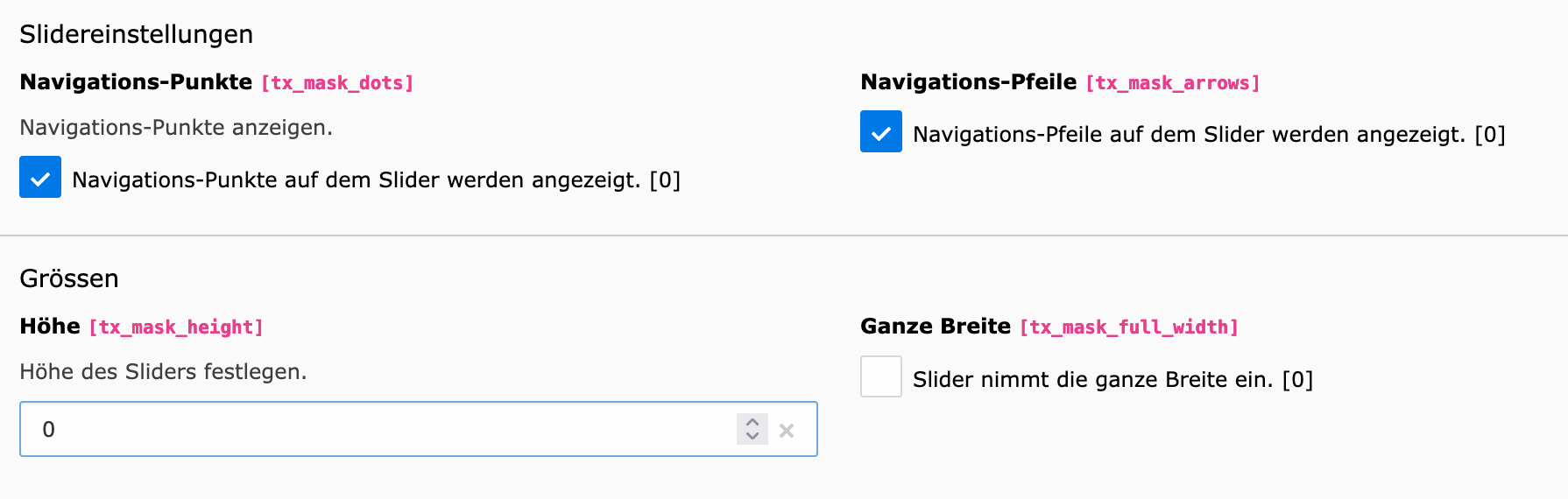Click the bold Höhe field title
1568x499 pixels.
click(x=50, y=327)
